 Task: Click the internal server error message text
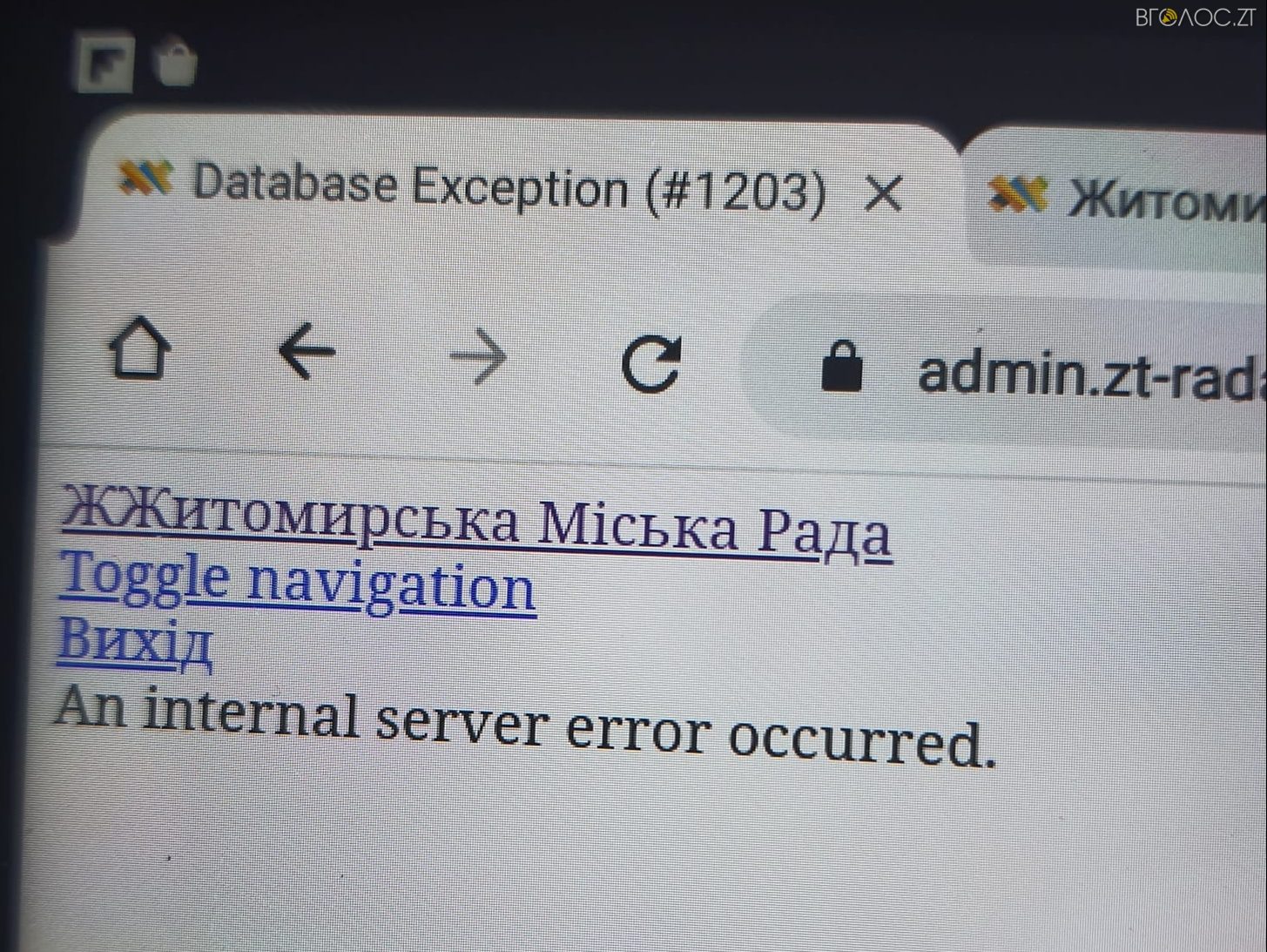tap(525, 727)
